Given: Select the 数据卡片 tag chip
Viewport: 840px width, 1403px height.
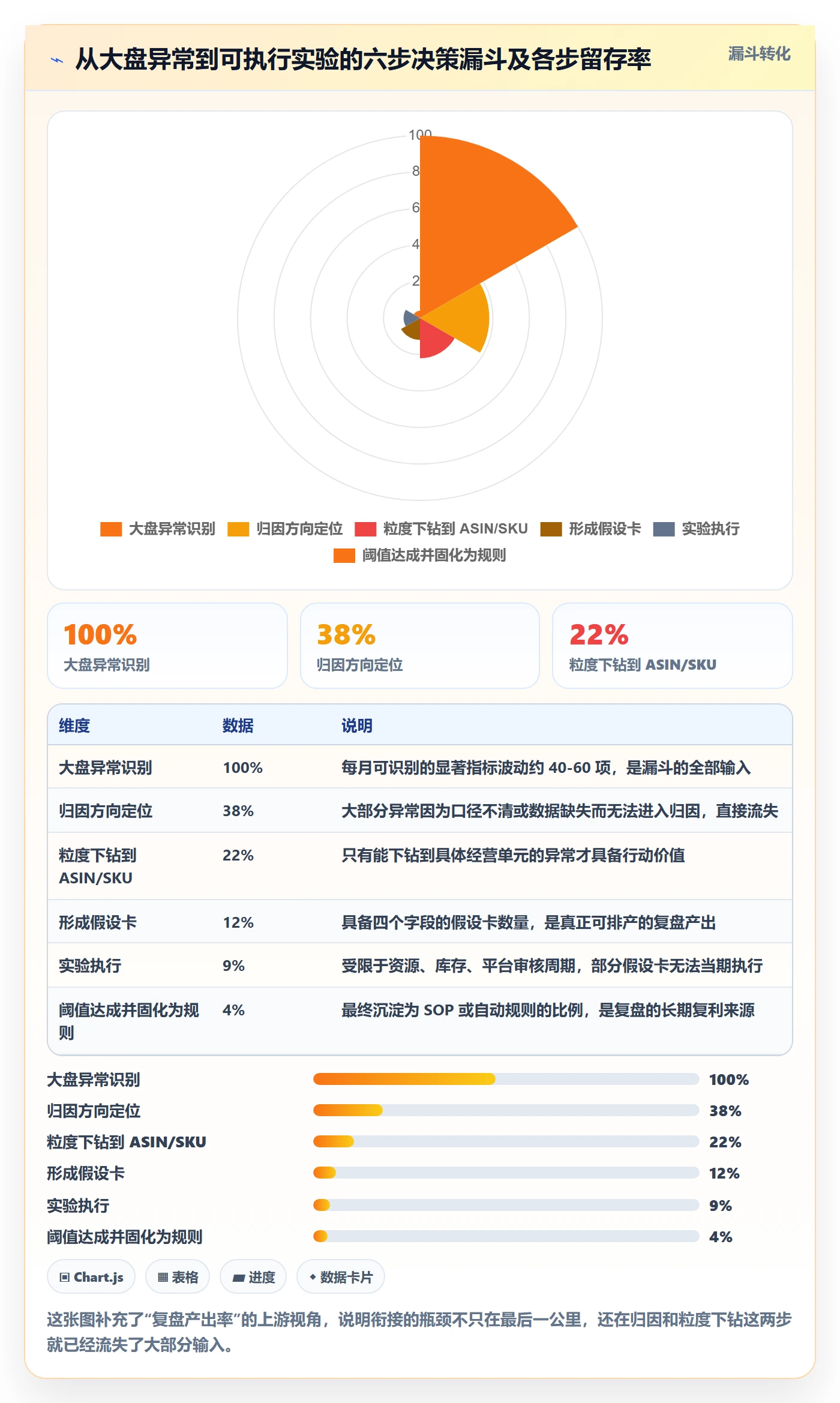Looking at the screenshot, I should click(x=341, y=1277).
